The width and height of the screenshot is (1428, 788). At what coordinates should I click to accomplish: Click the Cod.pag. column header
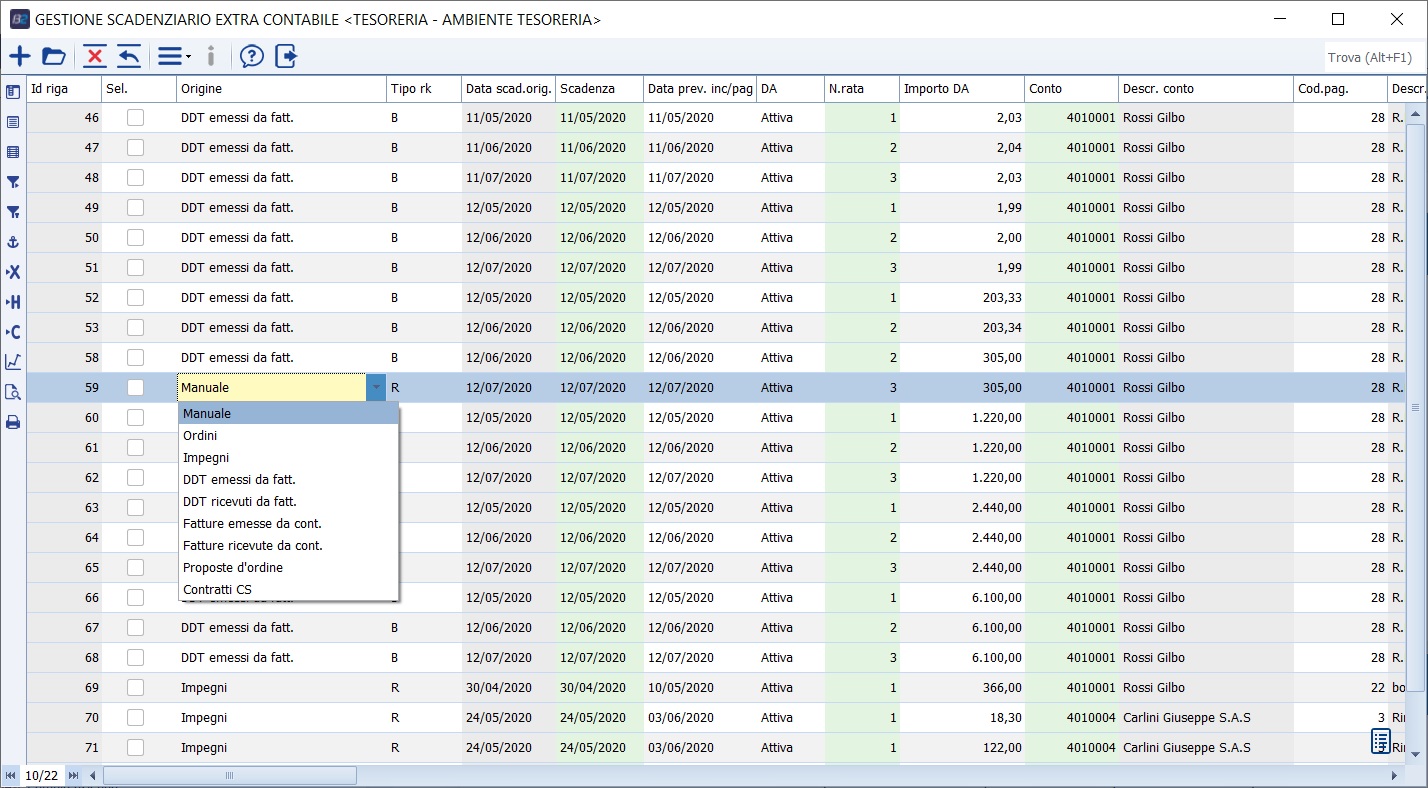tap(1340, 89)
